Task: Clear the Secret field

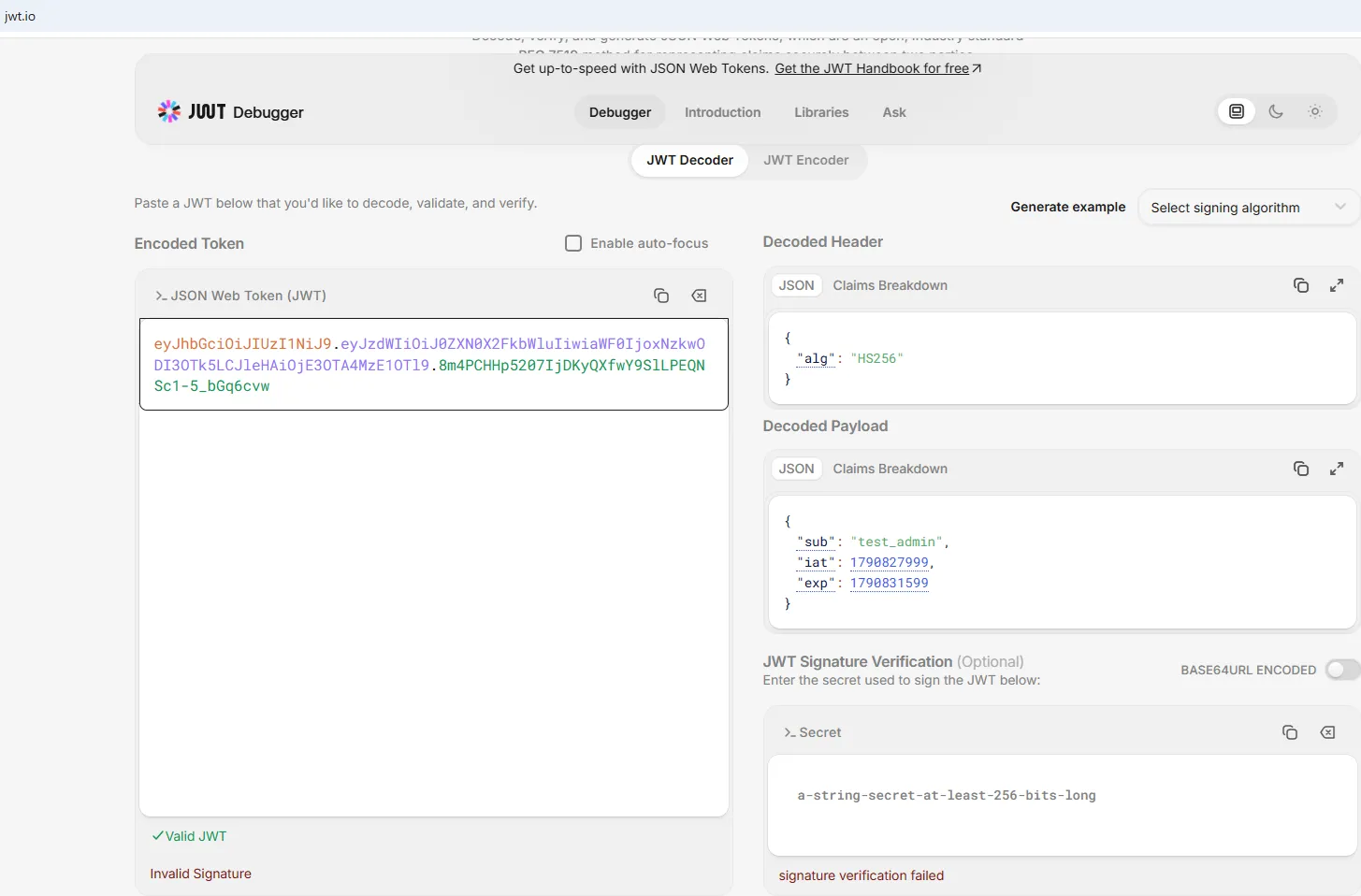Action: tap(1327, 732)
